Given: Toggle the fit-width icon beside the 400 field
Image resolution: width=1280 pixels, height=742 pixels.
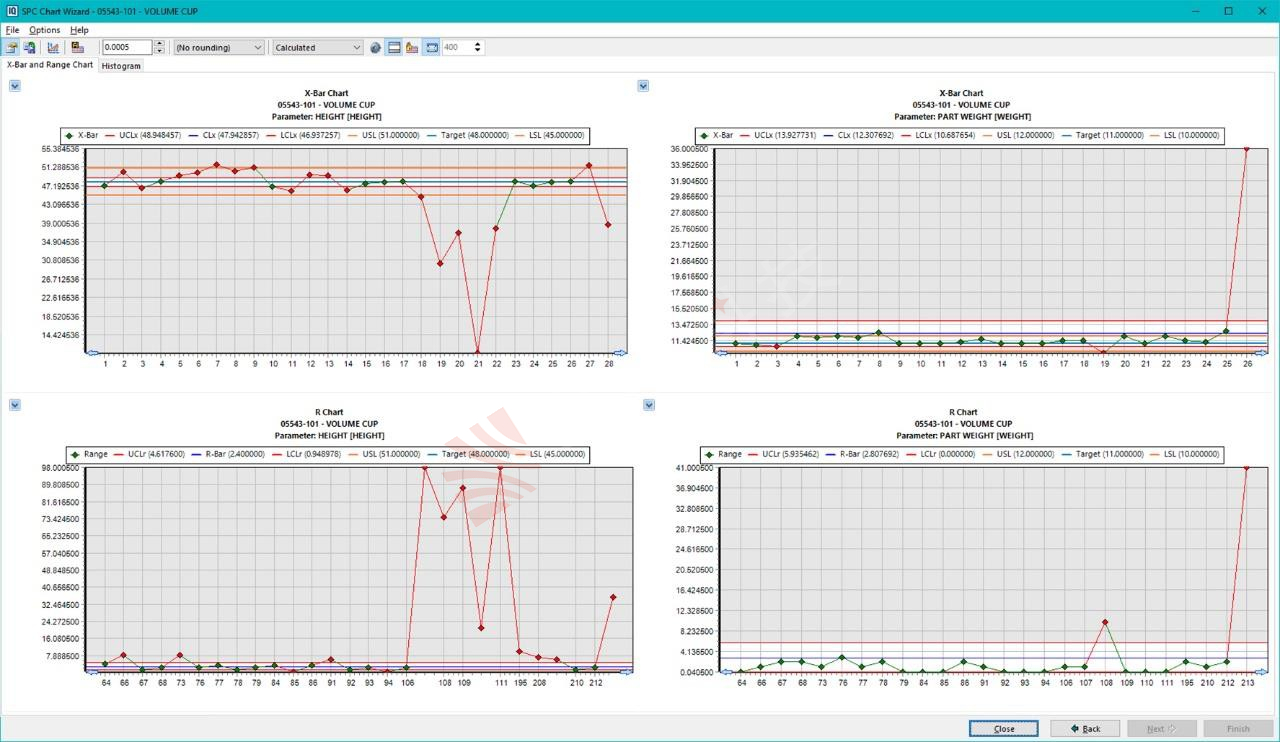Looking at the screenshot, I should tap(432, 47).
